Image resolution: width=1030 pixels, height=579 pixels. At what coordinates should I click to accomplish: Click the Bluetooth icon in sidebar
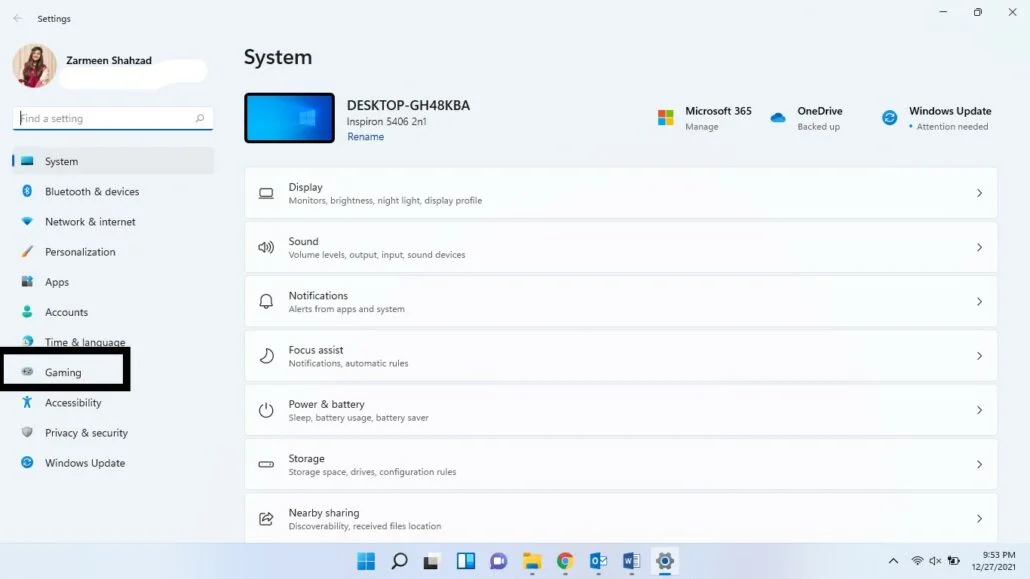(27, 191)
